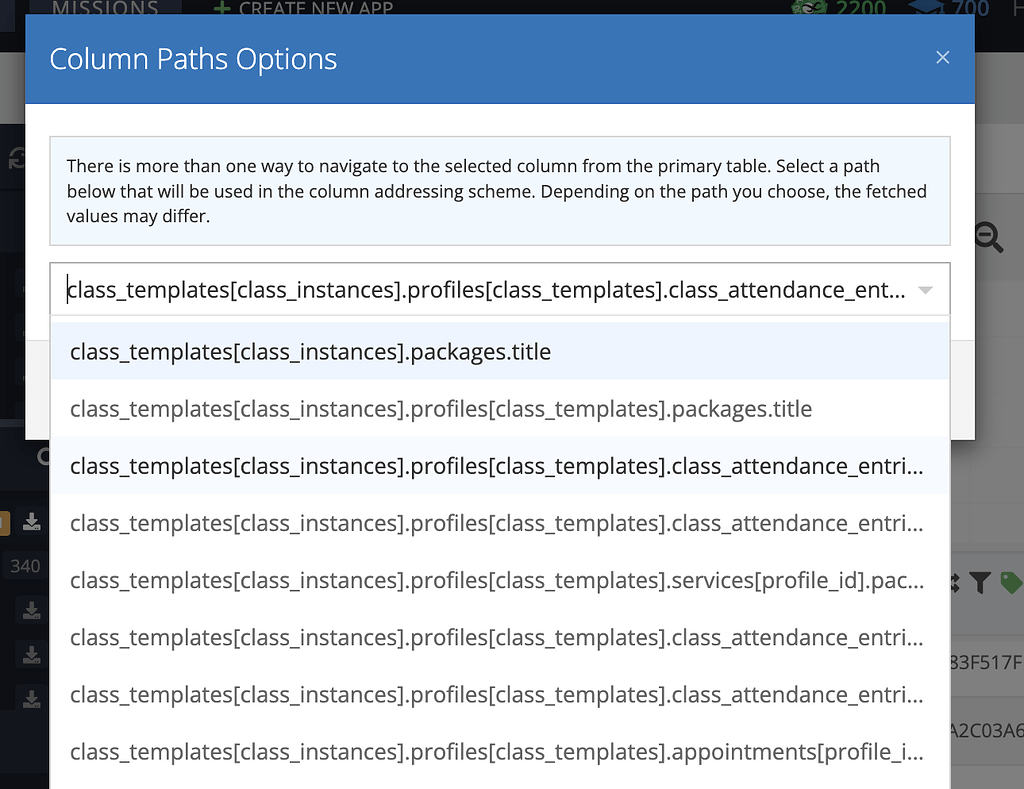The image size is (1024, 789).
Task: Select the zoom-out magnifier icon
Action: 988,237
